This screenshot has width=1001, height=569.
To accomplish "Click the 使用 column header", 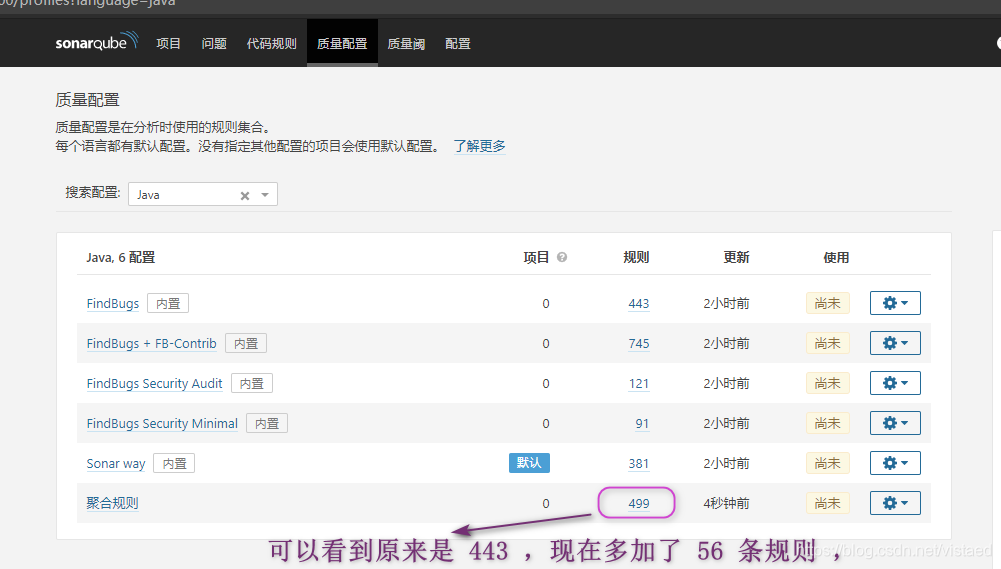I will point(836,257).
